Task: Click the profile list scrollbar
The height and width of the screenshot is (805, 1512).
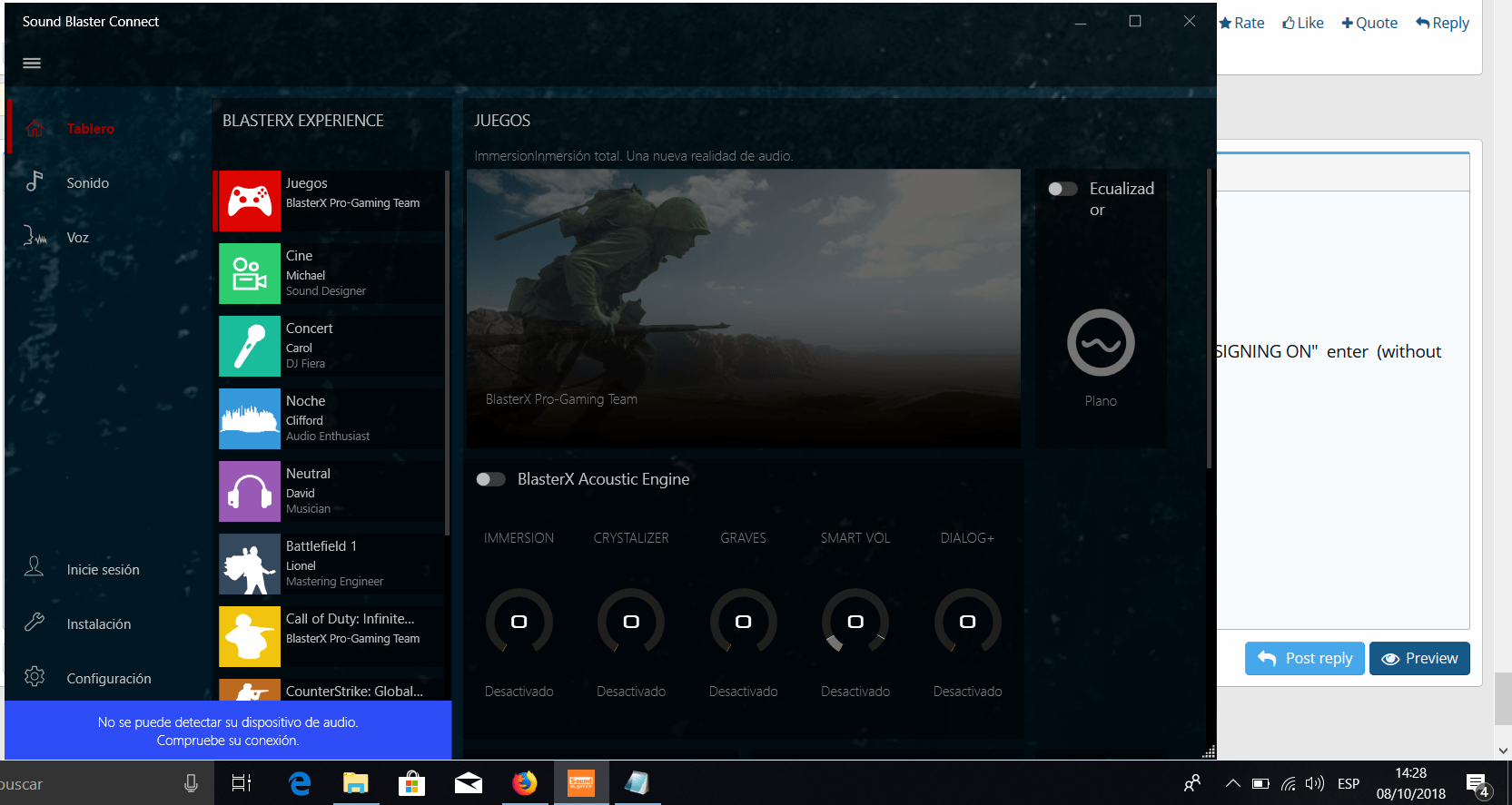Action: [448, 353]
